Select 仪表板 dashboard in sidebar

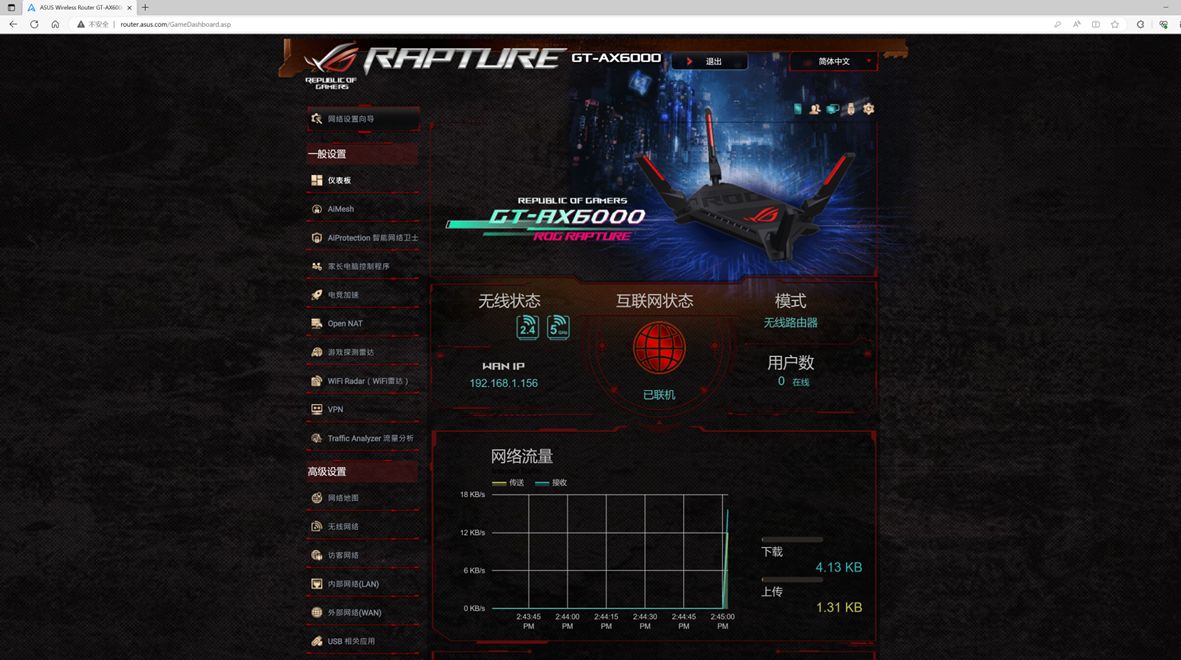pos(363,180)
